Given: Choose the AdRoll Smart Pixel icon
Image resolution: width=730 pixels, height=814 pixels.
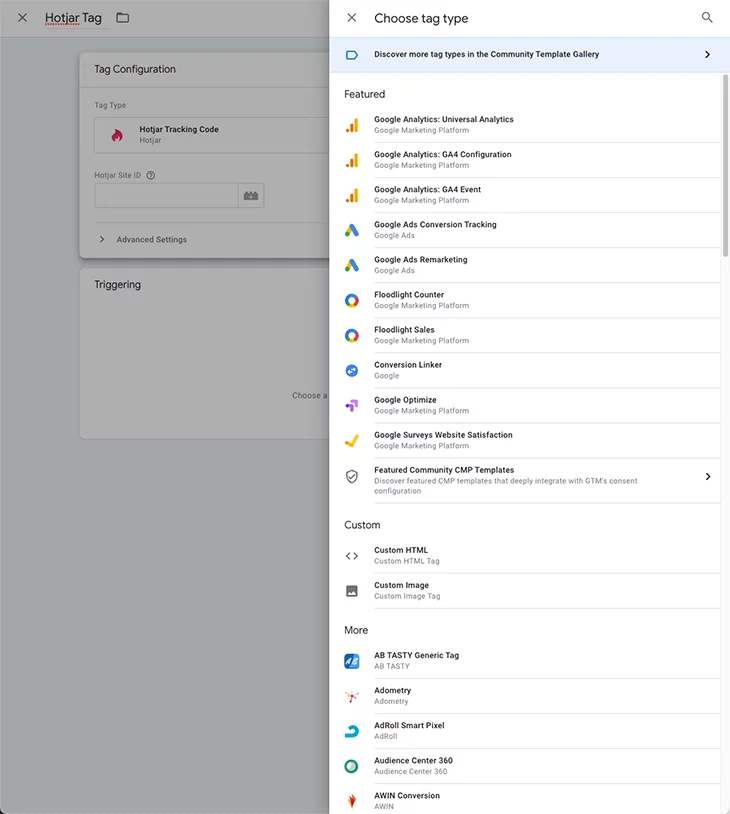Looking at the screenshot, I should [x=352, y=731].
